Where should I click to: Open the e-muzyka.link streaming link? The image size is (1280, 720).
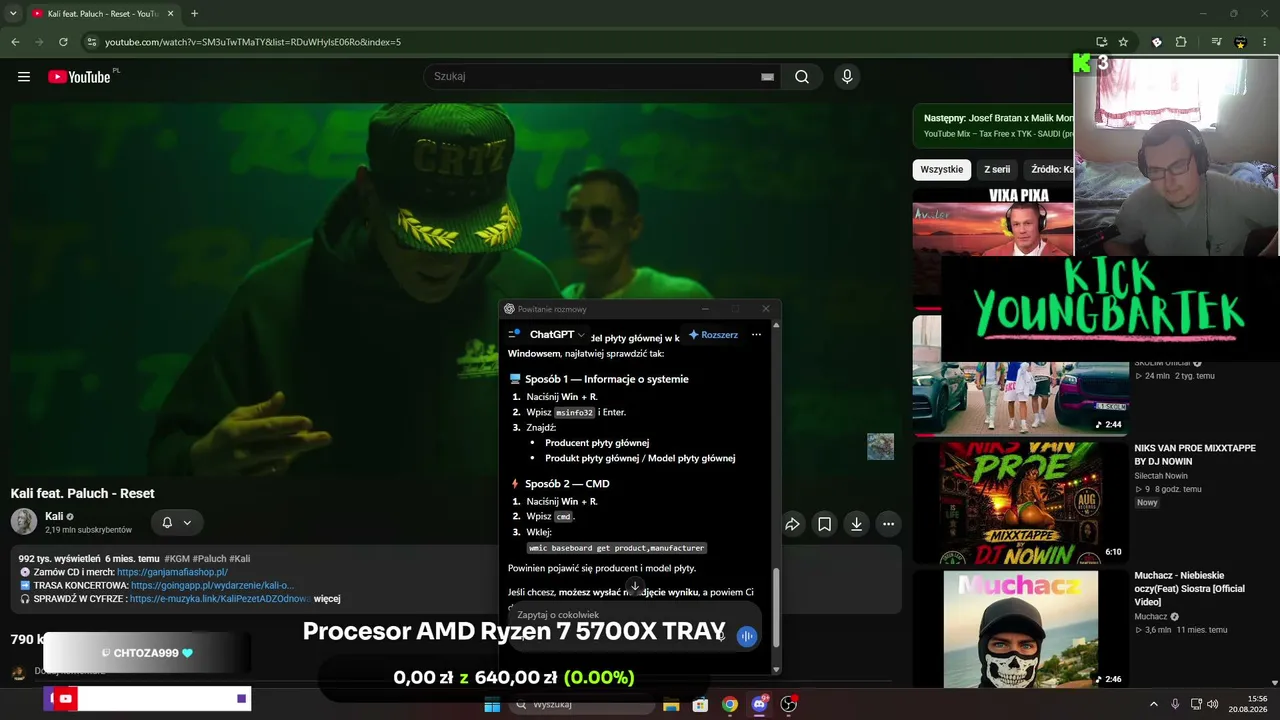219,599
